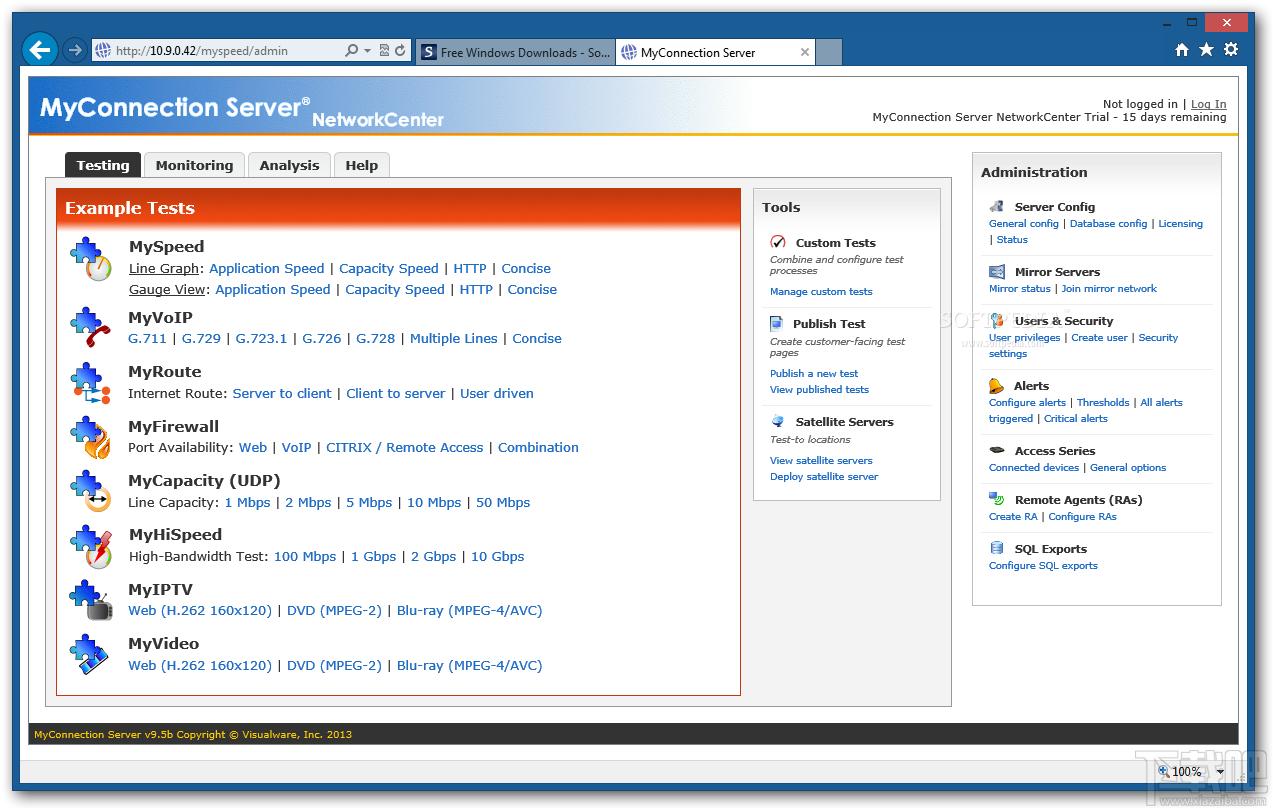Viewport: 1275px width, 811px height.
Task: Open browser Favorites star icon
Action: point(1206,49)
